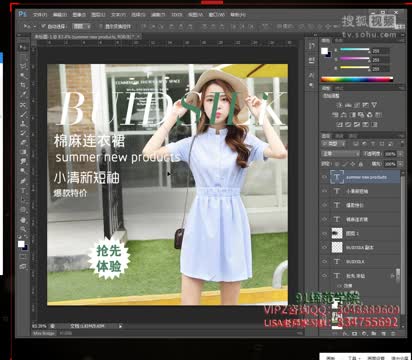
Task: Toggle the auto-select checkbox in options bar
Action: pyautogui.click(x=43, y=26)
